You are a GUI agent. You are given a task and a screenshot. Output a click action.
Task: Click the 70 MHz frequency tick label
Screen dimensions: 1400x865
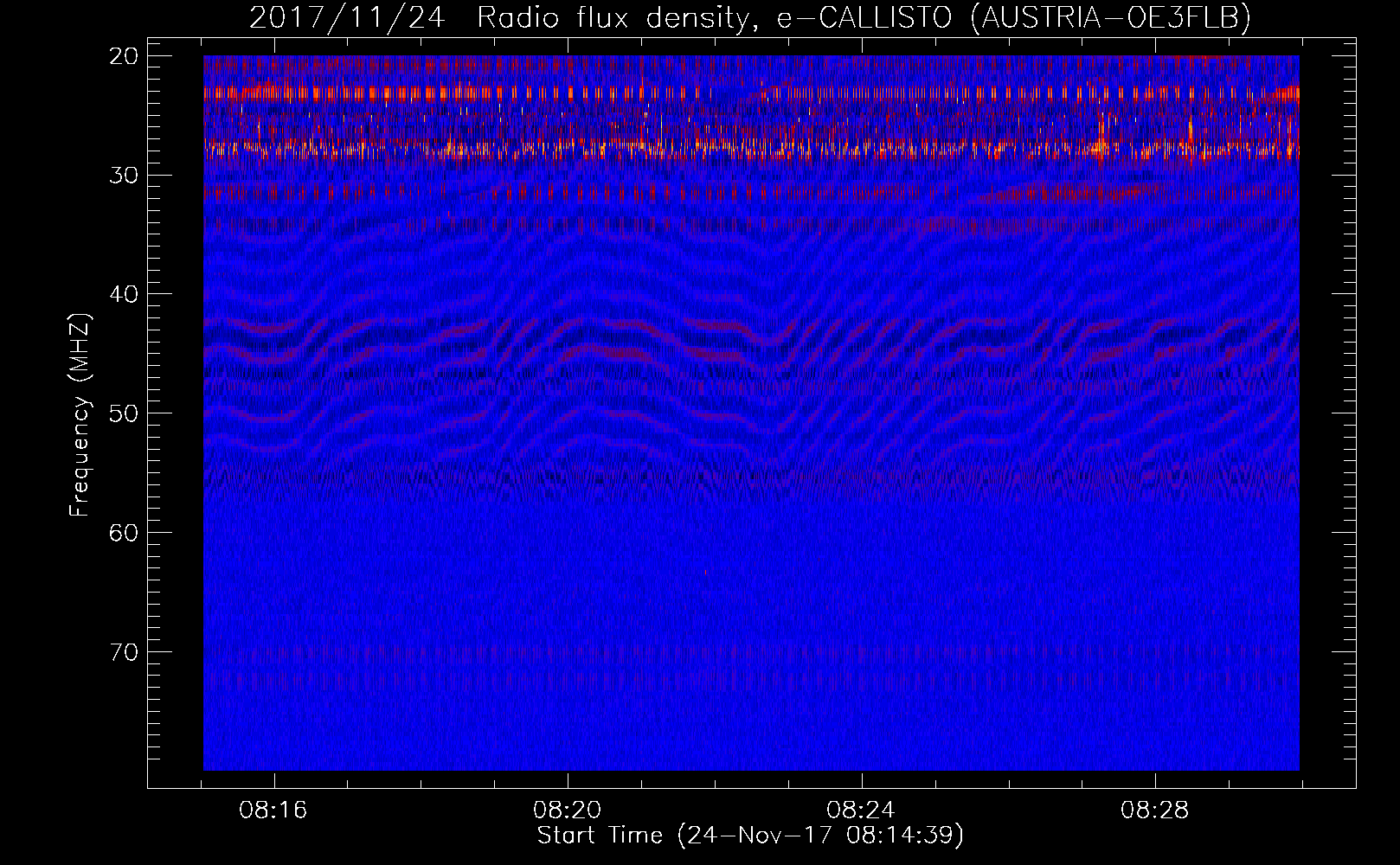point(124,651)
